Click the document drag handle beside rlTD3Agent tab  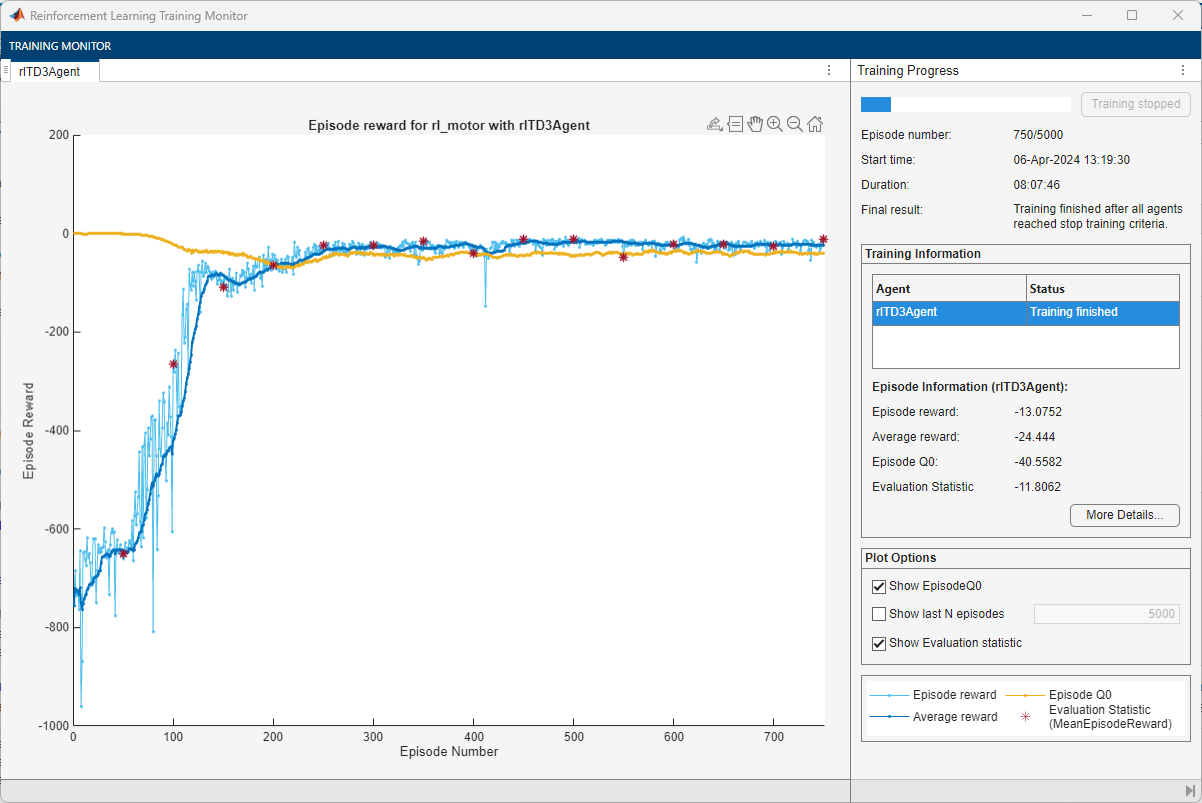click(x=6, y=71)
